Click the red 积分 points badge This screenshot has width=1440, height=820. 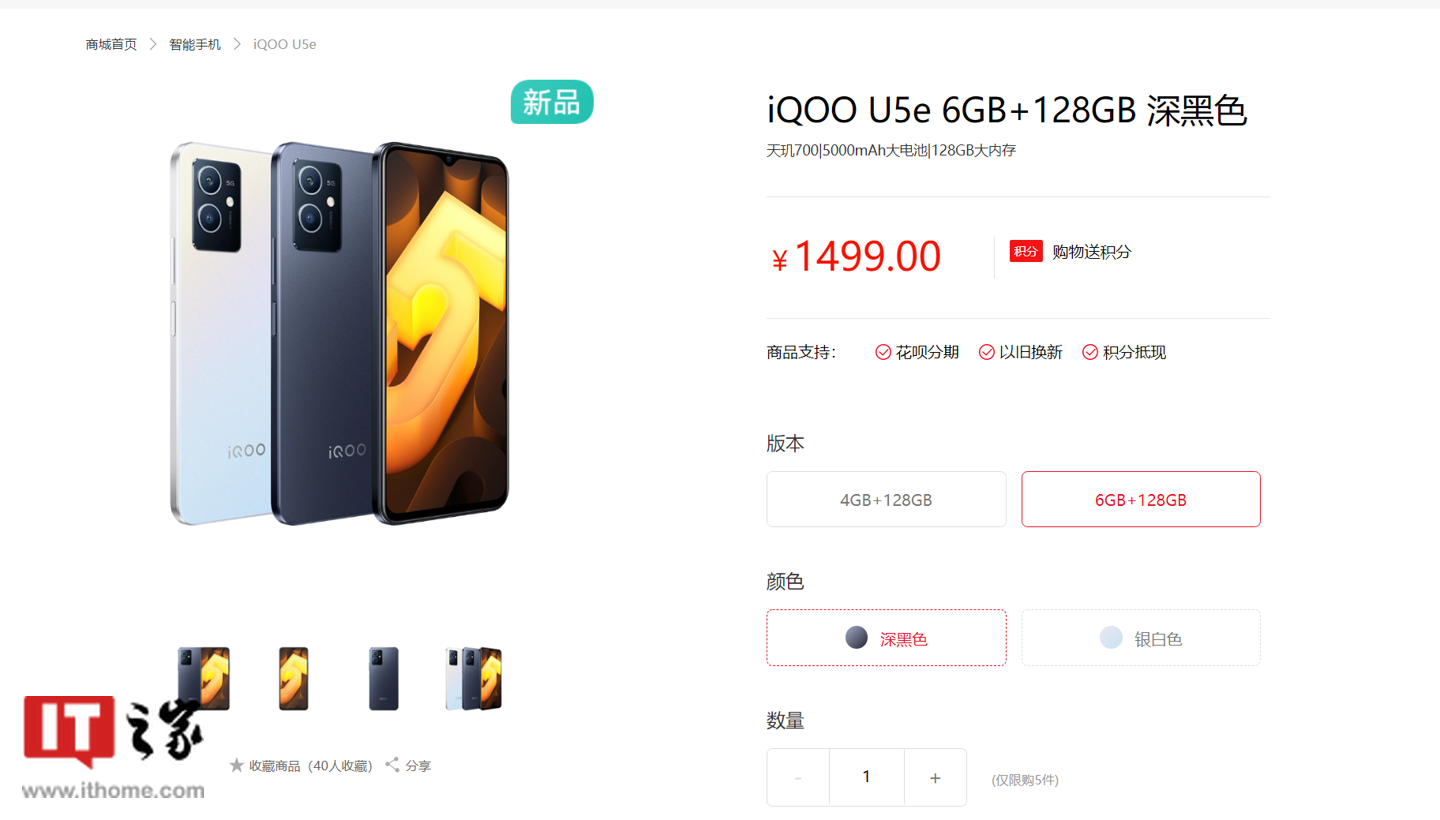(1026, 251)
